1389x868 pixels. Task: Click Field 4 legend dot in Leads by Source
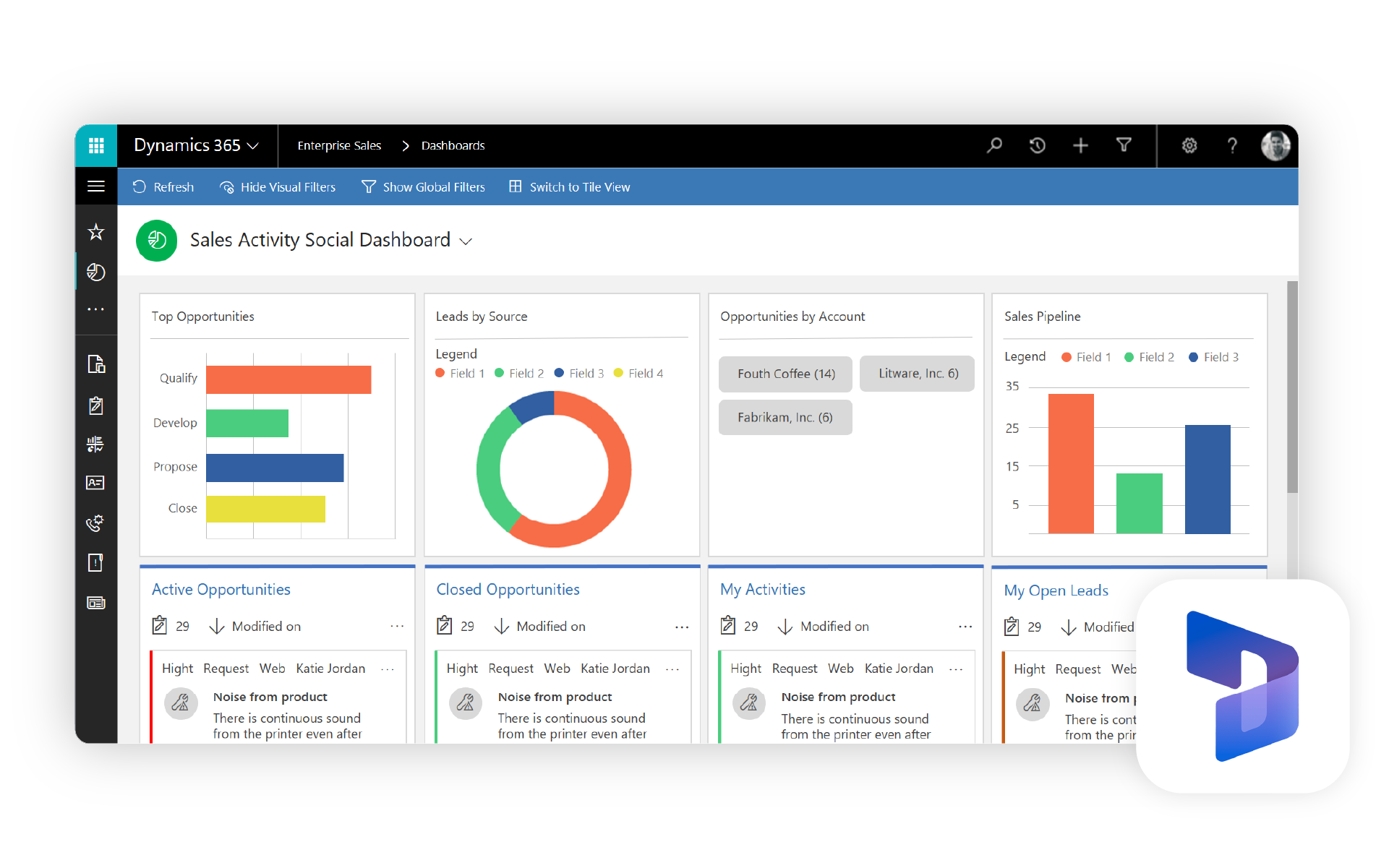click(618, 373)
